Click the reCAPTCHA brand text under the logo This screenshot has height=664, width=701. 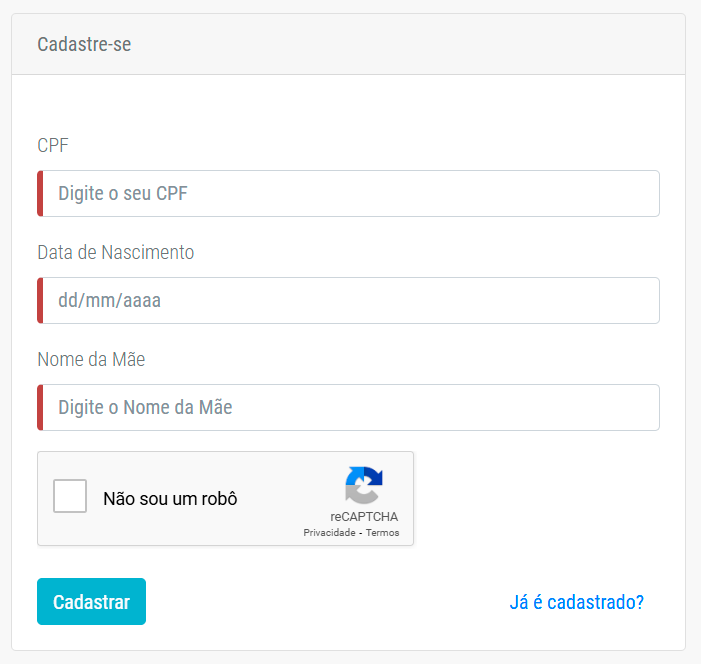[364, 516]
